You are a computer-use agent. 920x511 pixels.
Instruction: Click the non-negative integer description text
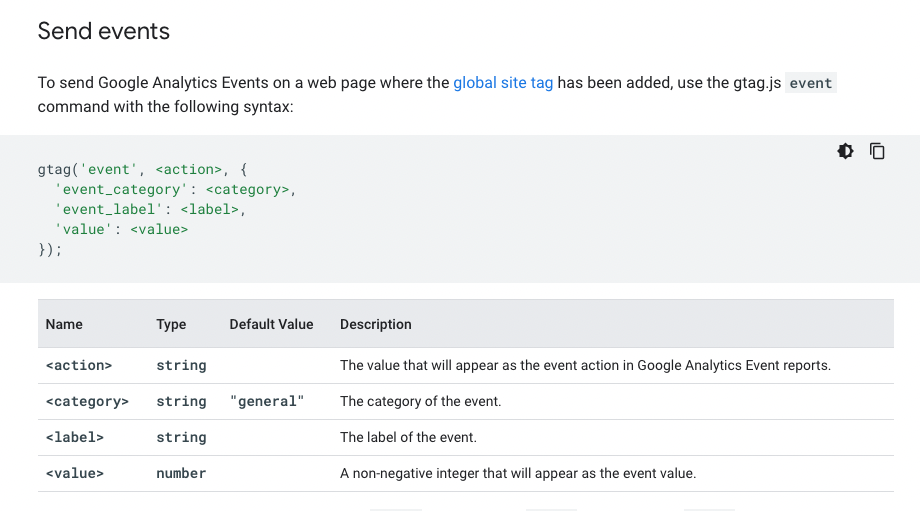coord(517,473)
